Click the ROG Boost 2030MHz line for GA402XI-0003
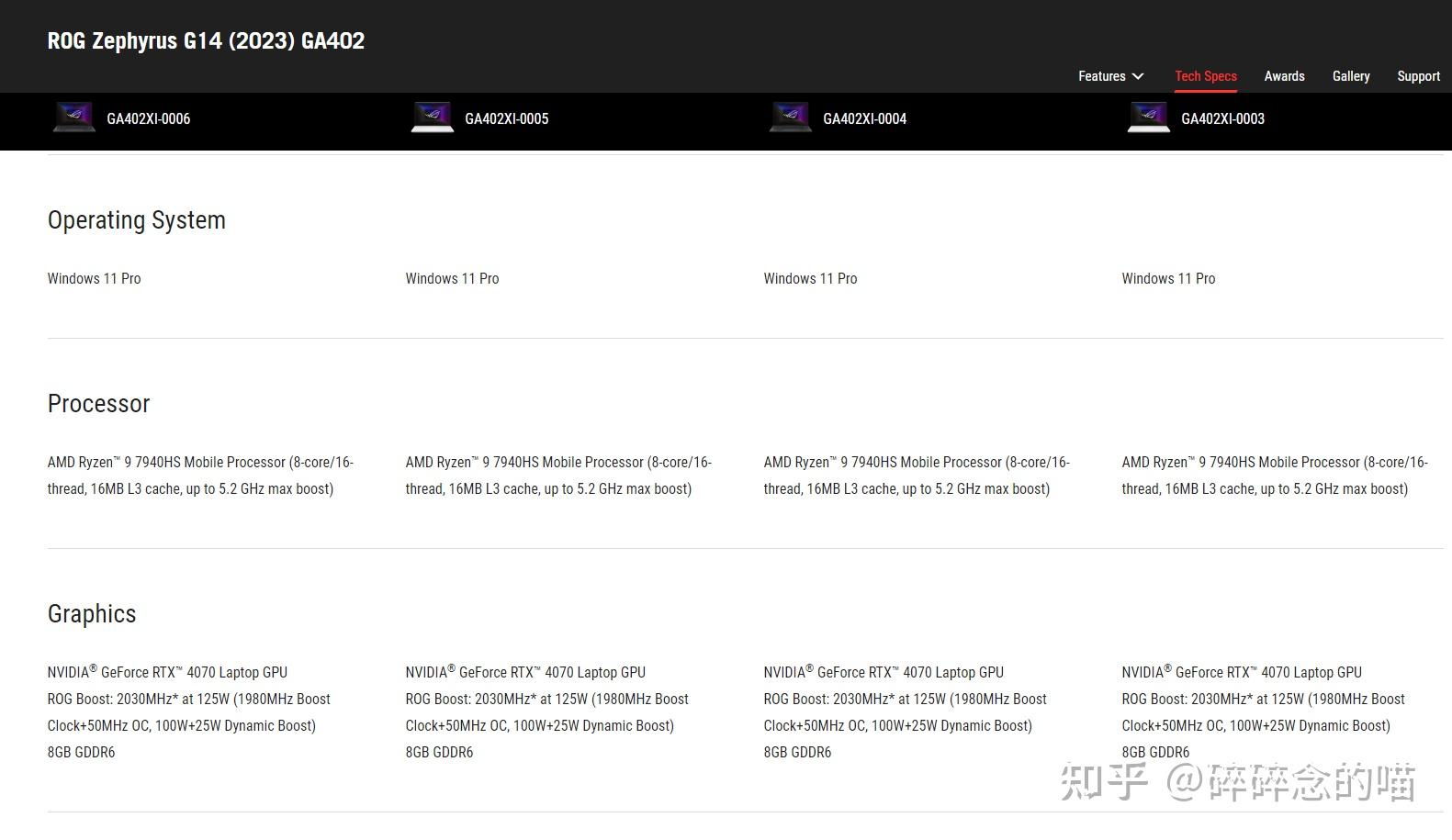Screen dimensions: 1452x840 (1264, 699)
